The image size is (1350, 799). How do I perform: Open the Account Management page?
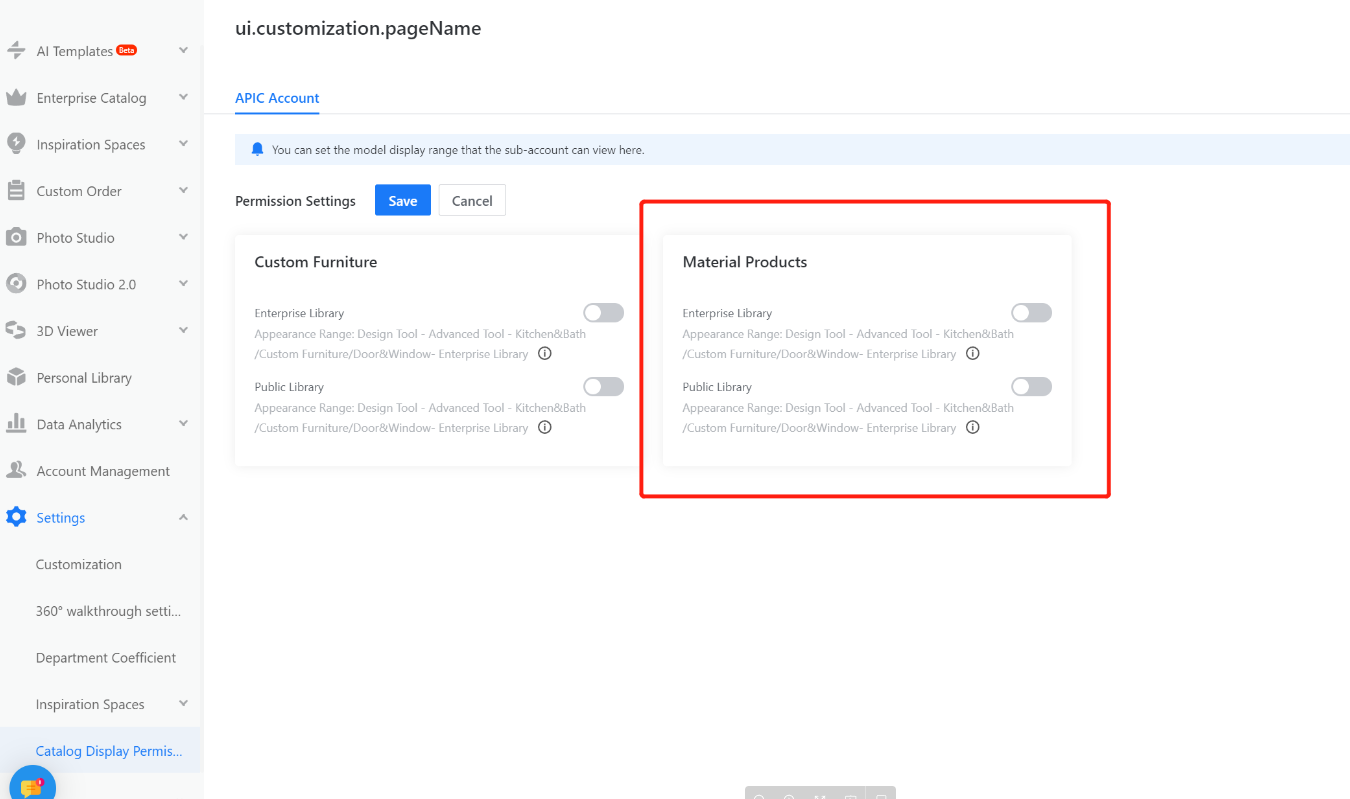click(103, 471)
